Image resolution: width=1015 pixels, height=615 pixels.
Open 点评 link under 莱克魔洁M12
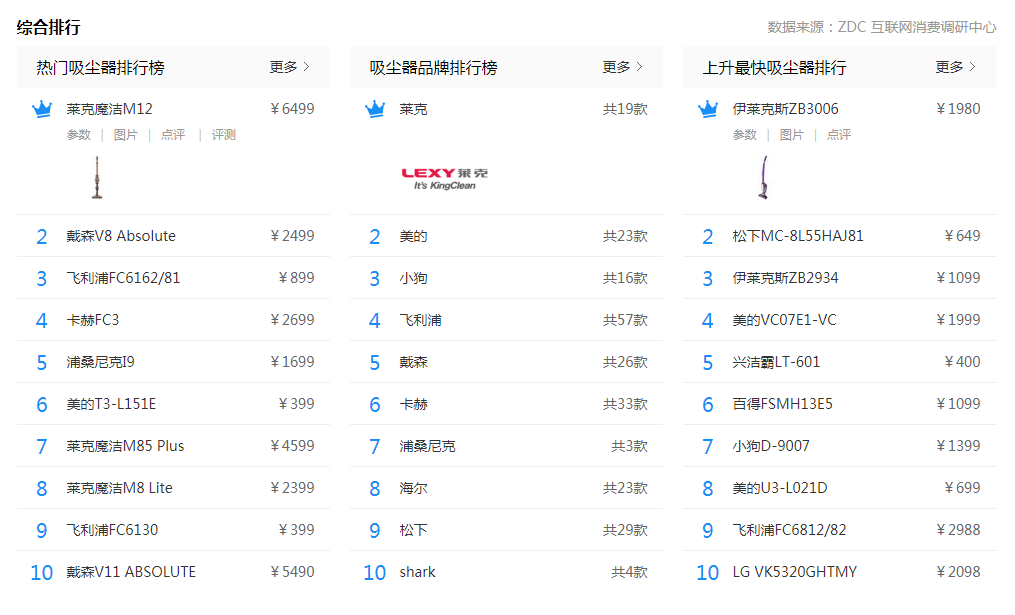[x=173, y=135]
